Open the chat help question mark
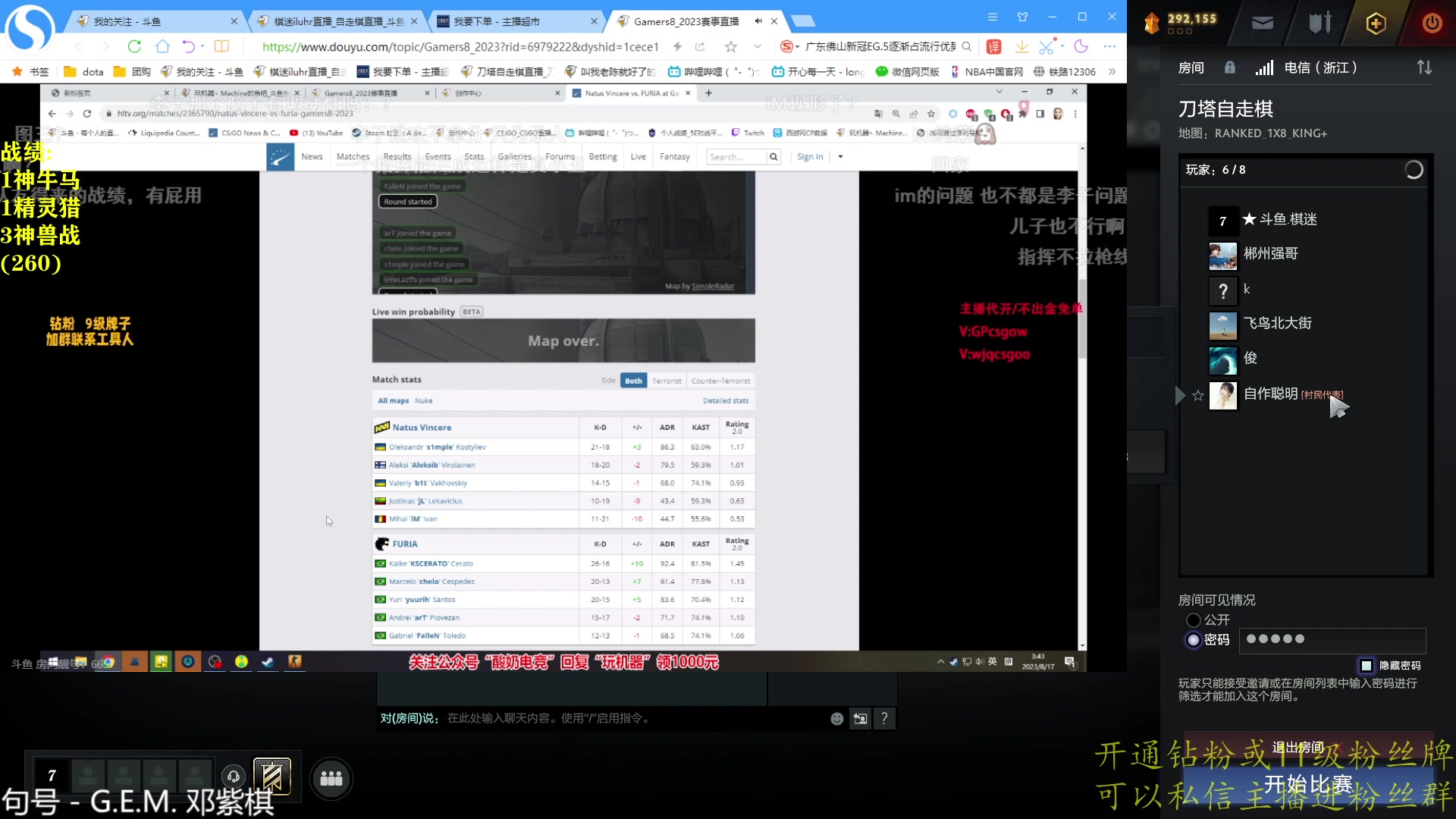Viewport: 1456px width, 819px height. click(x=884, y=718)
